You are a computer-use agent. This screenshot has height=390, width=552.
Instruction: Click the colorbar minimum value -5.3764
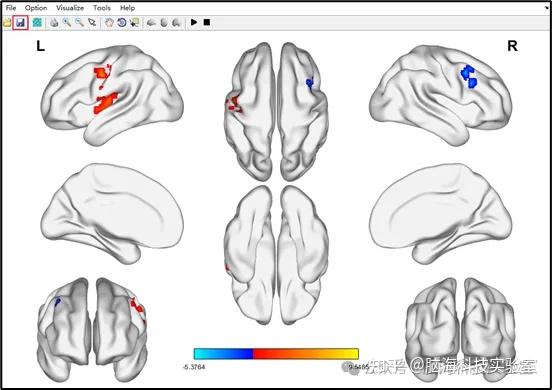tap(194, 367)
